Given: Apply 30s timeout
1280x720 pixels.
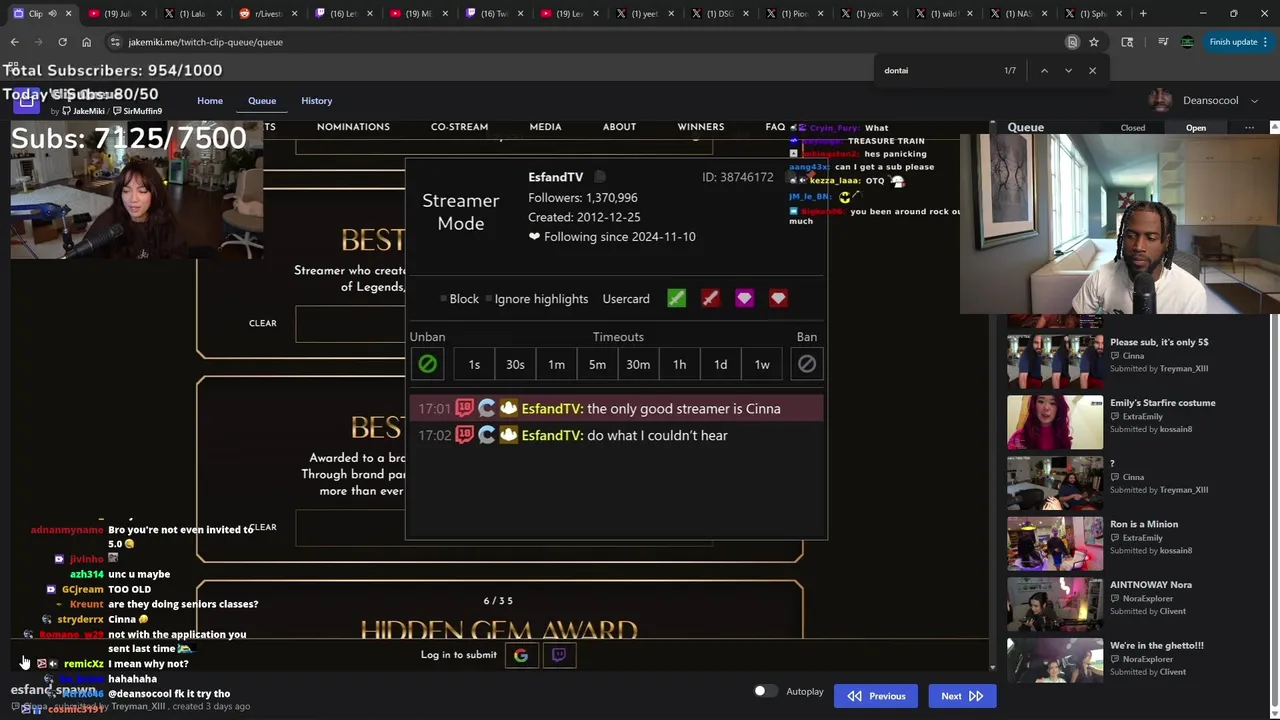Looking at the screenshot, I should pyautogui.click(x=515, y=365).
